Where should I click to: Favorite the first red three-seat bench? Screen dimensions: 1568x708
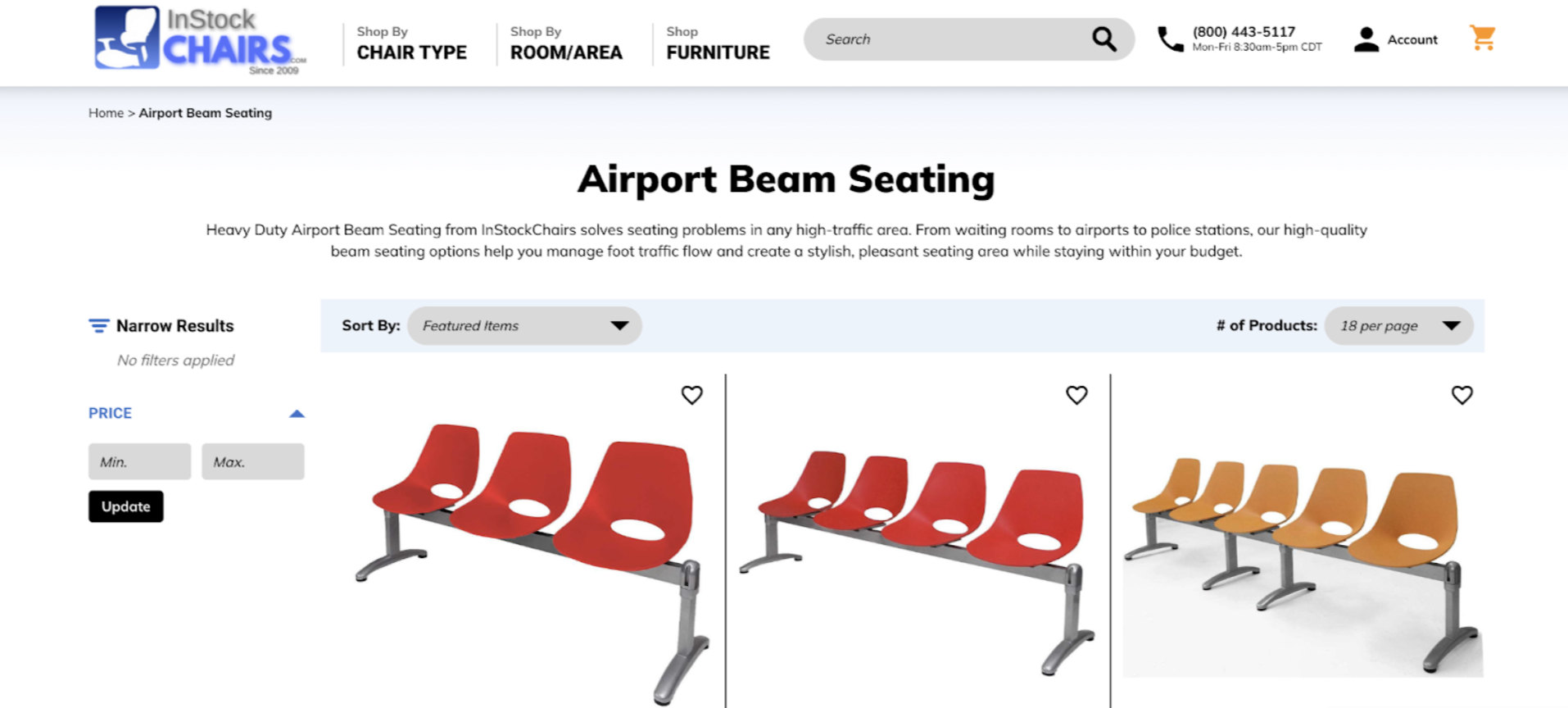click(692, 395)
